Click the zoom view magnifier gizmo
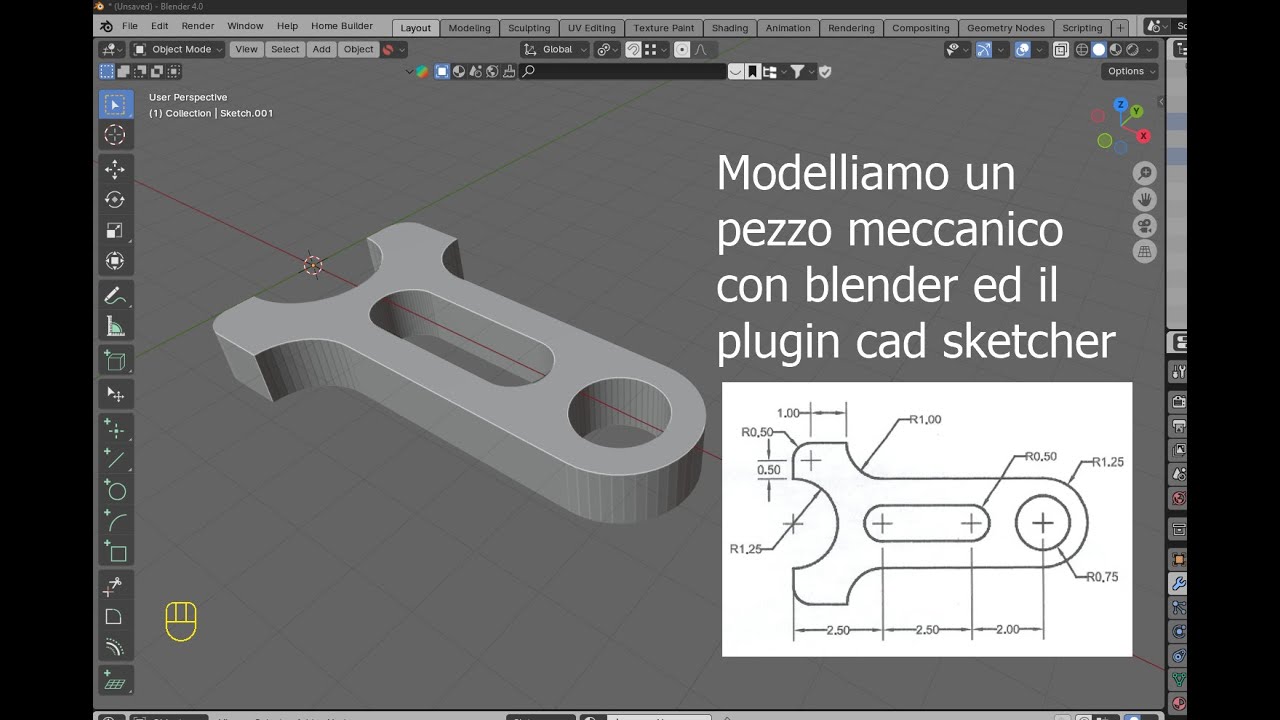 (x=1144, y=173)
